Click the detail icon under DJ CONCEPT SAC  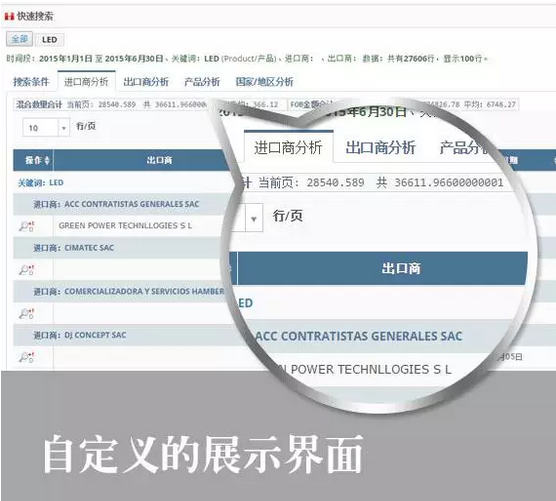coord(27,357)
